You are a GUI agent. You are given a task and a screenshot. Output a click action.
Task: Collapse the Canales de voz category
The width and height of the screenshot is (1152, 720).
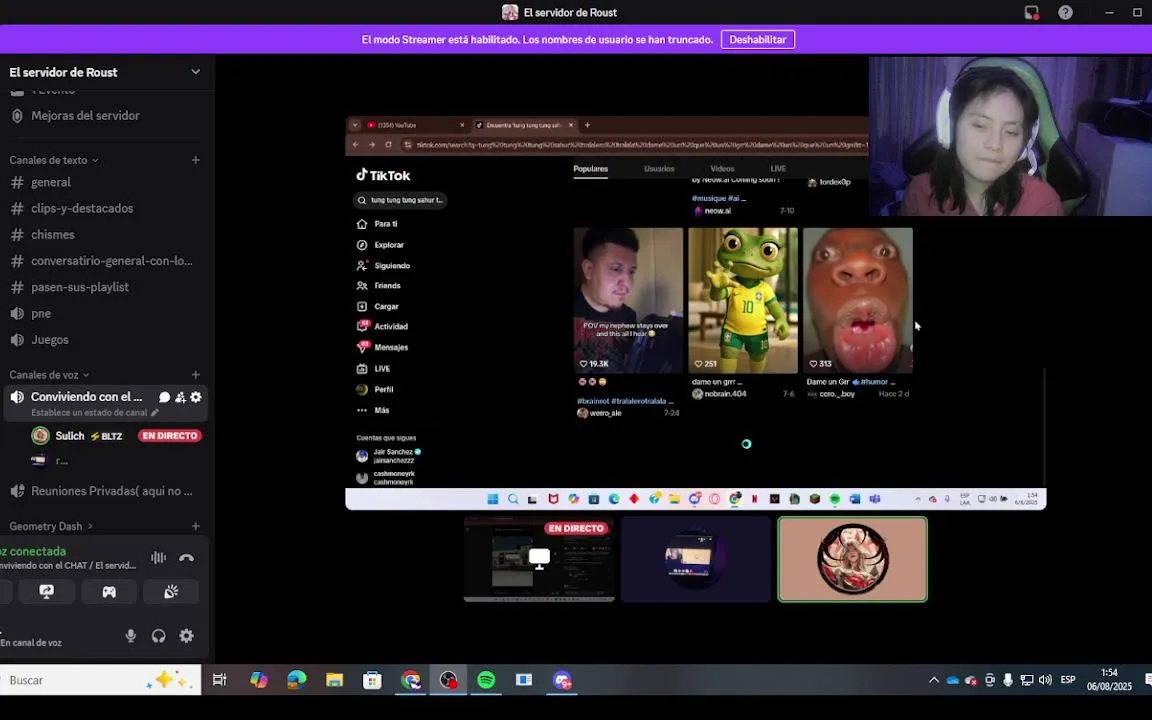coord(49,375)
